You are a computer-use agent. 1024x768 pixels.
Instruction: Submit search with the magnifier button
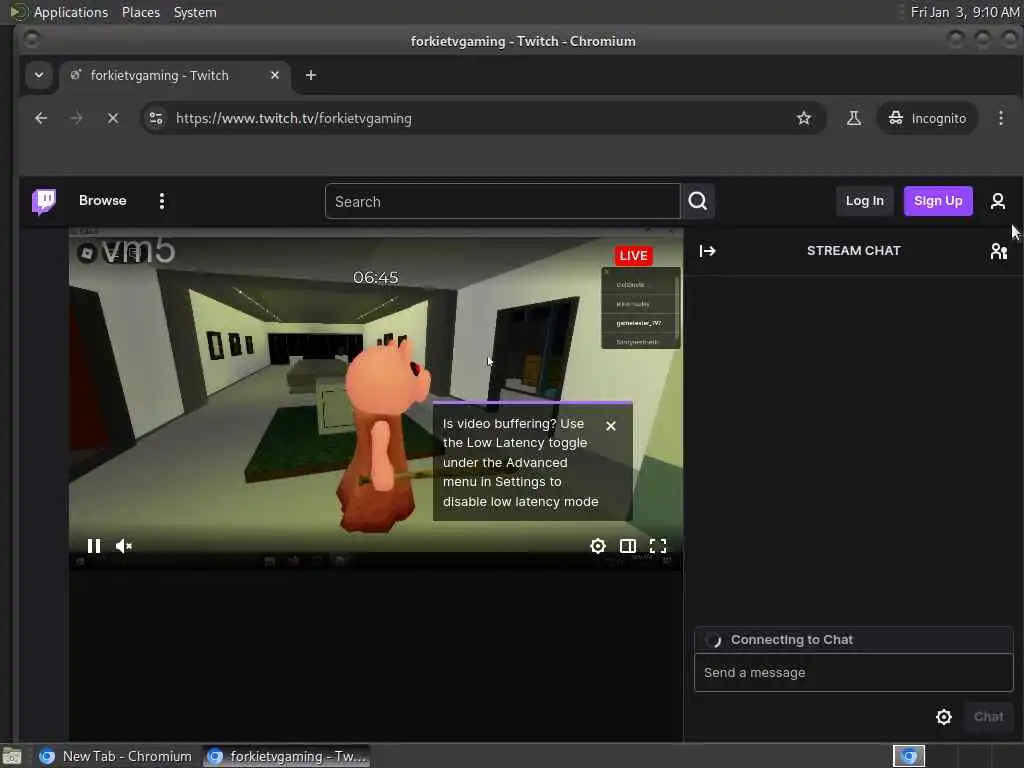point(697,201)
